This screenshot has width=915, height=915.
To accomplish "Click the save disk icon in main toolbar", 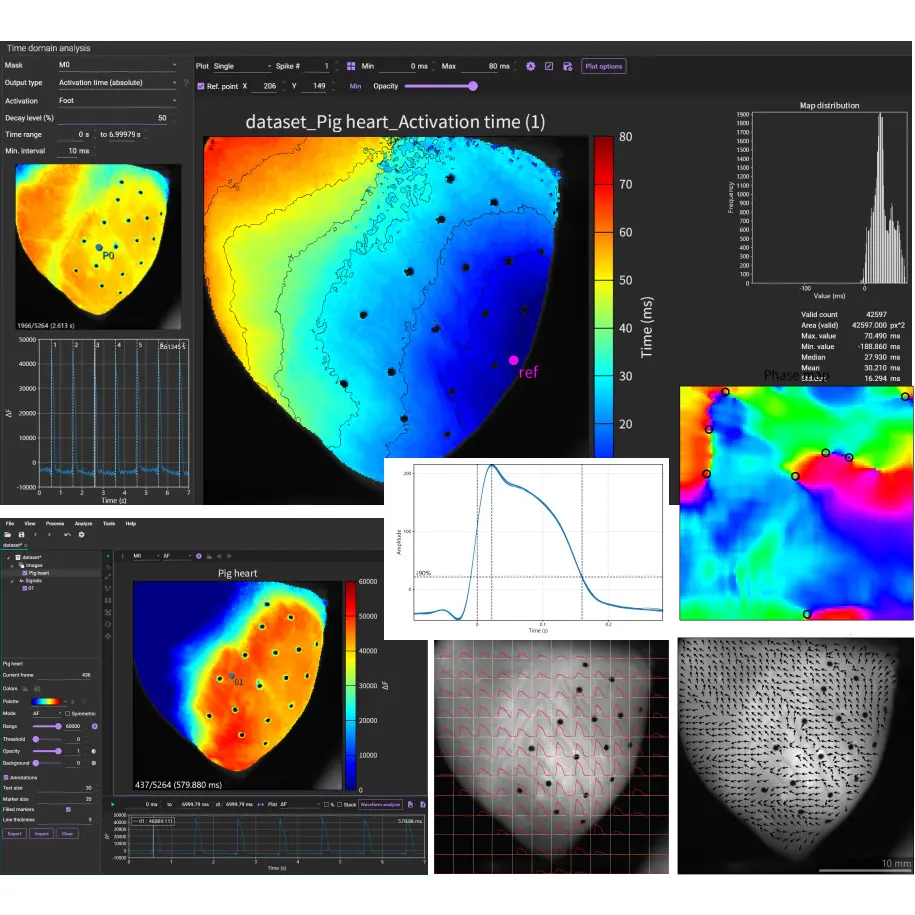I will (22, 535).
